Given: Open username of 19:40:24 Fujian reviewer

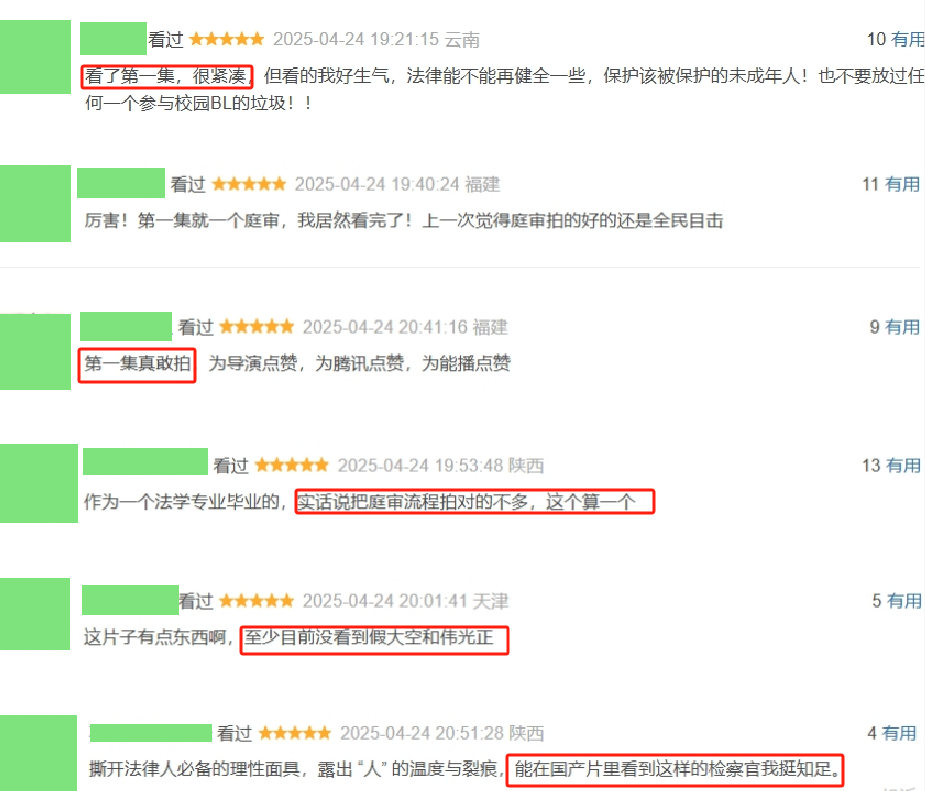Looking at the screenshot, I should [x=121, y=183].
